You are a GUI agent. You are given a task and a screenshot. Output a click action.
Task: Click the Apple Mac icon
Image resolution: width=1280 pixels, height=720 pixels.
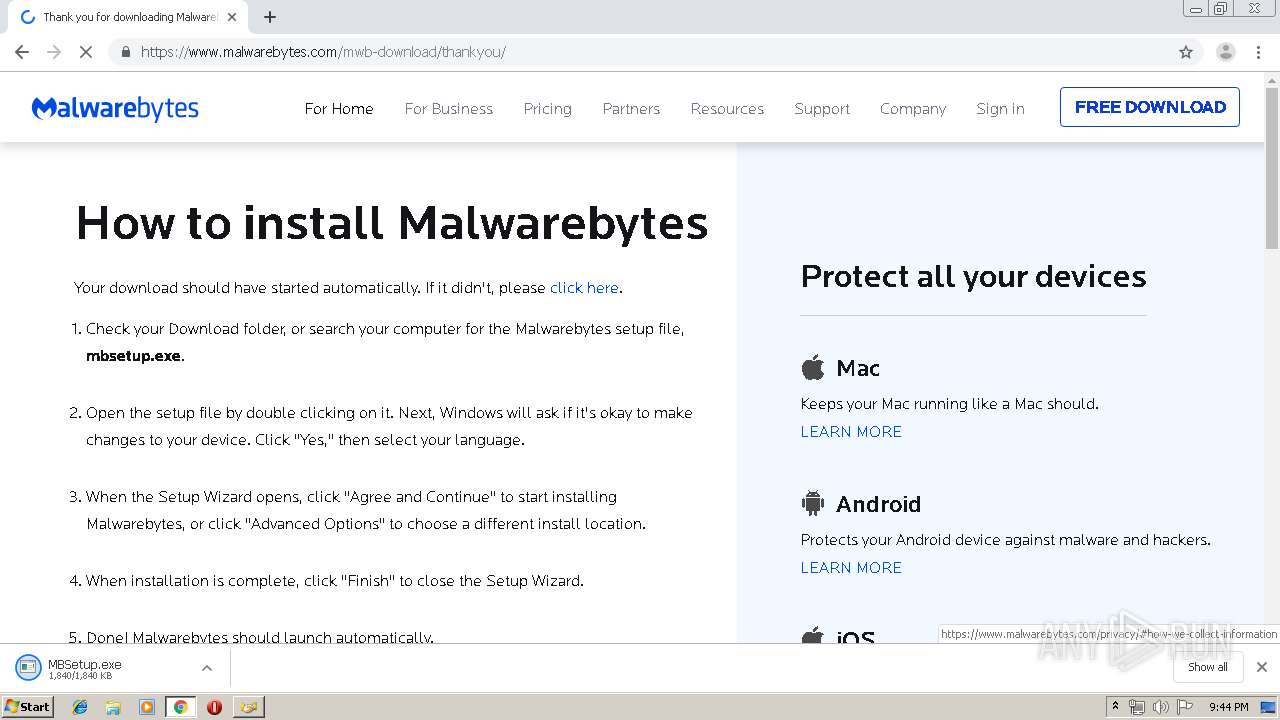click(813, 367)
